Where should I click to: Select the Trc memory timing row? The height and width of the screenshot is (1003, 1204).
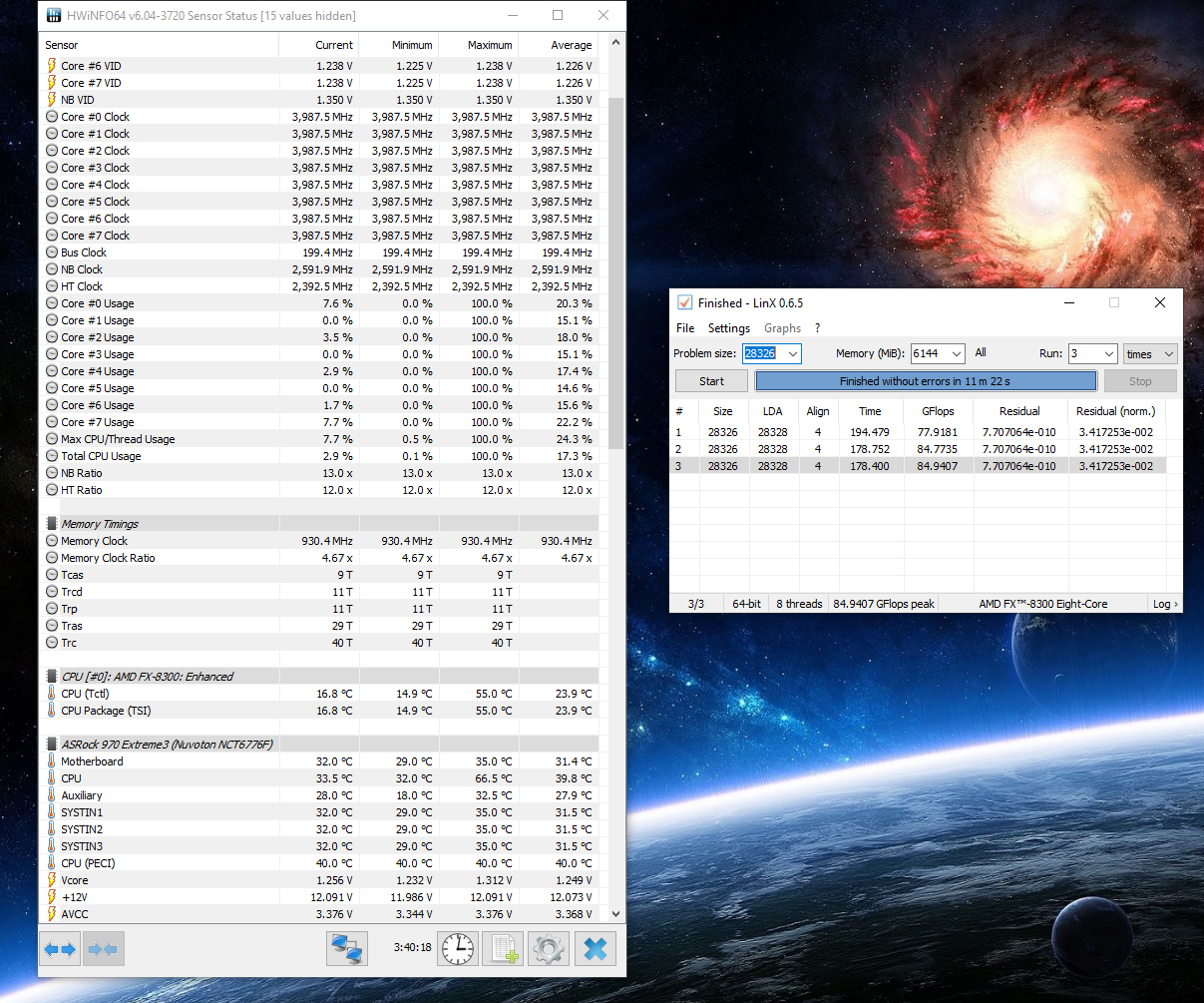tap(320, 643)
